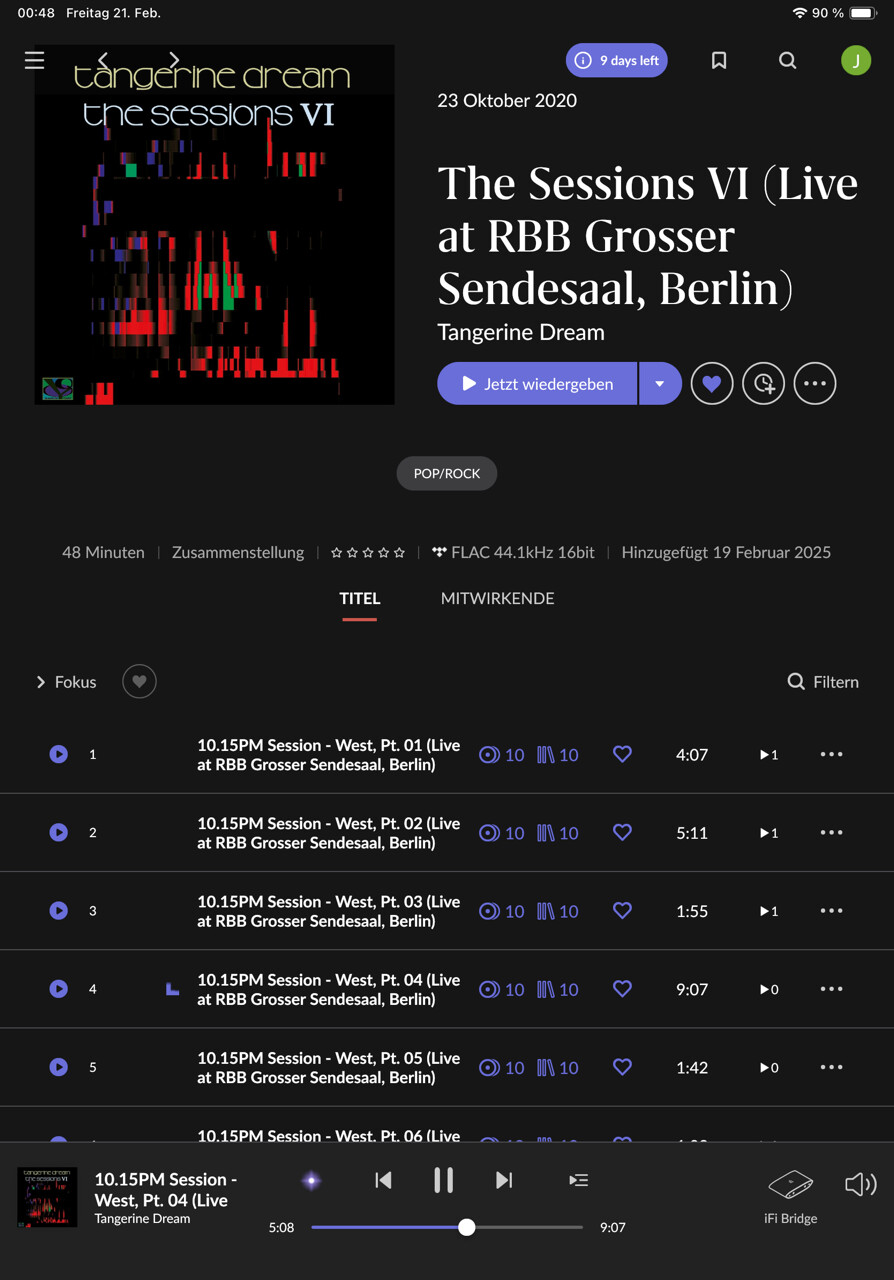The image size is (894, 1280).
Task: Open the green profile avatar J
Action: [x=856, y=61]
